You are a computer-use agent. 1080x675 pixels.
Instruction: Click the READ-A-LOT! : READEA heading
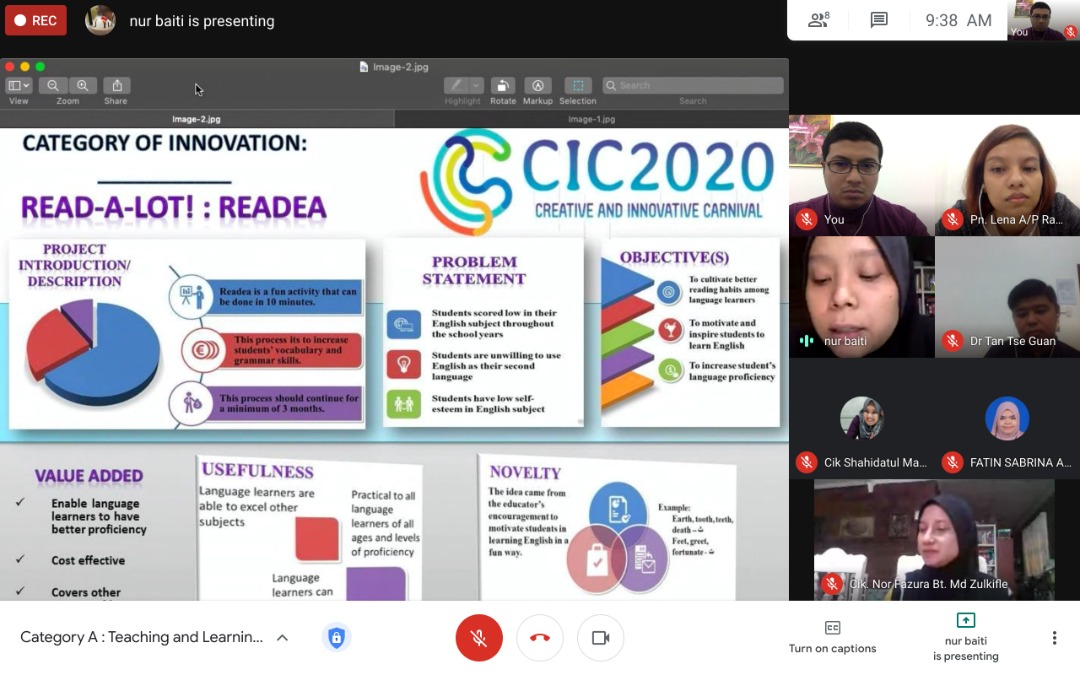coord(174,208)
